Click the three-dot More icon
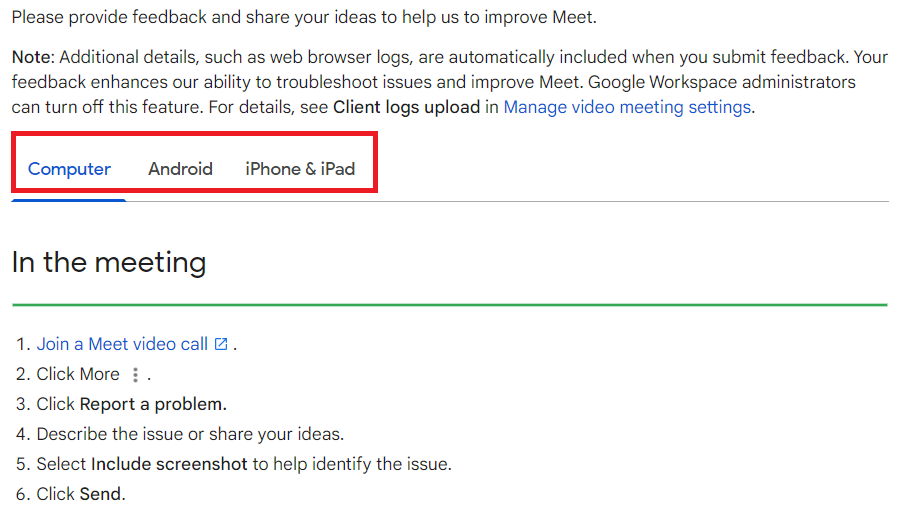 (135, 375)
